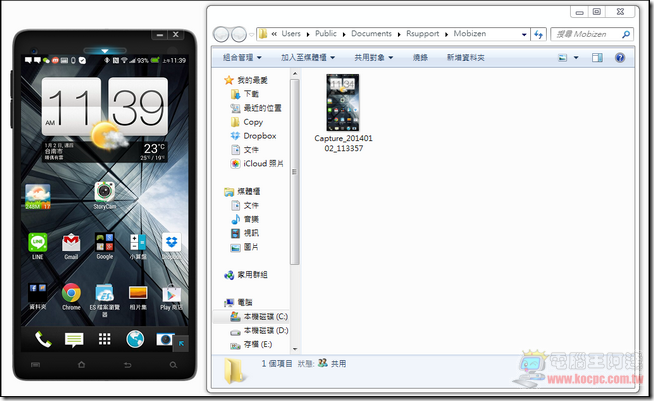Click the Explorer back navigation button
Screen dimensions: 654x401
(x=221, y=34)
